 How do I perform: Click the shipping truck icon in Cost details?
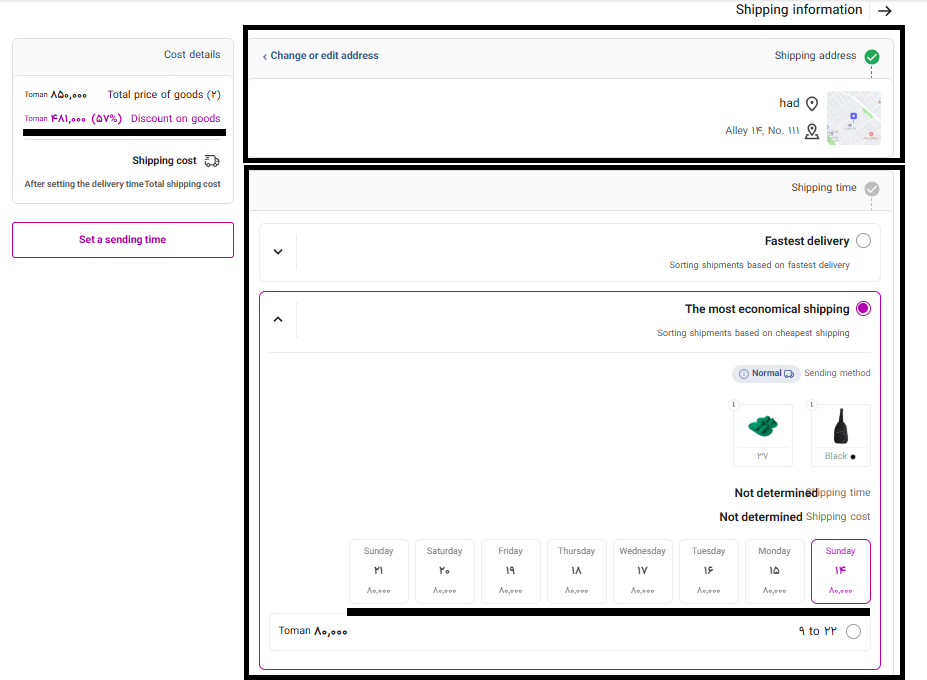pyautogui.click(x=212, y=161)
